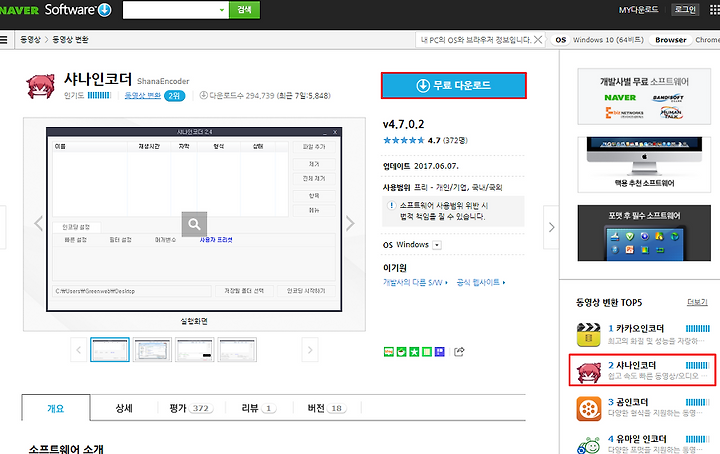Close the PC OS info notice

tap(538, 40)
